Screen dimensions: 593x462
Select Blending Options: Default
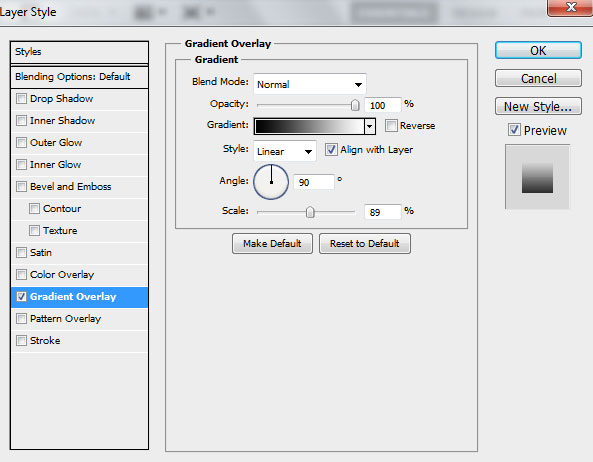click(79, 77)
